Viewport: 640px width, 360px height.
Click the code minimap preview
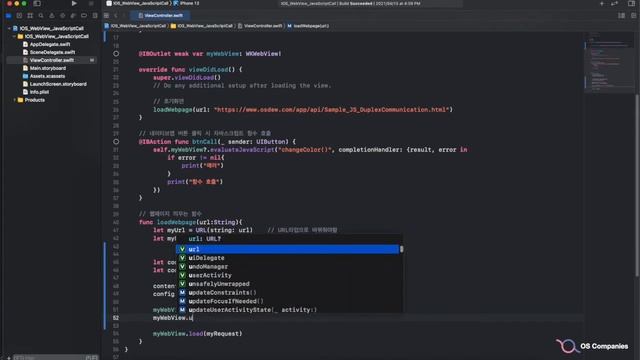point(609,61)
